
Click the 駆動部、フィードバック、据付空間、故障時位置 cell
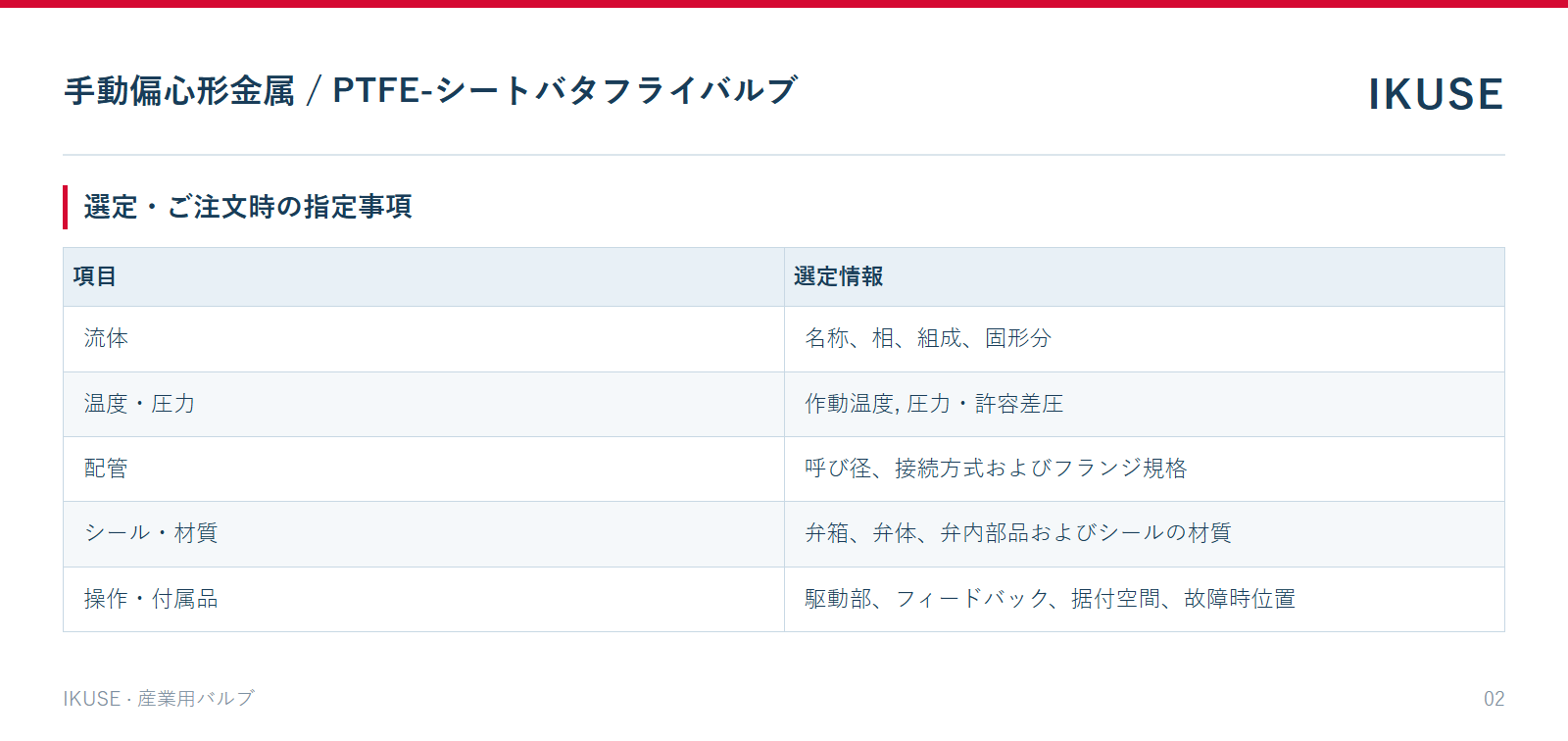(1145, 599)
